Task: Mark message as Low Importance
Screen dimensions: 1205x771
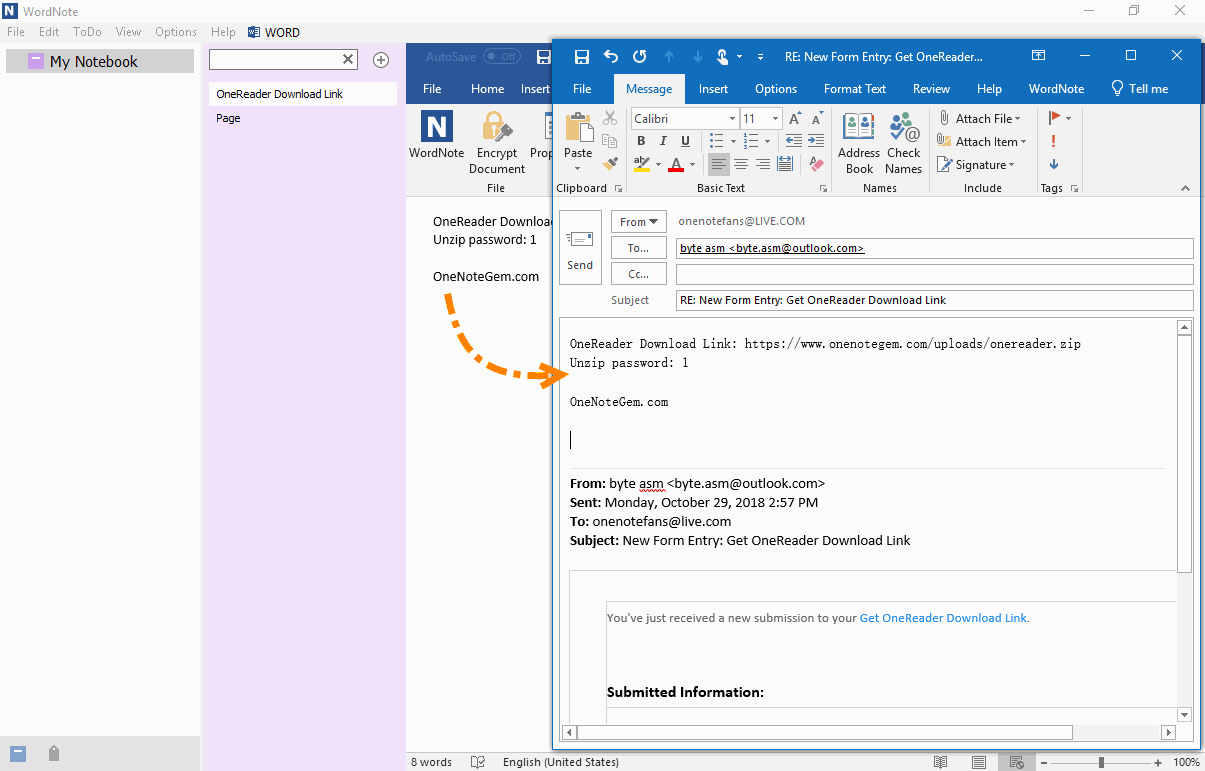Action: click(1054, 164)
